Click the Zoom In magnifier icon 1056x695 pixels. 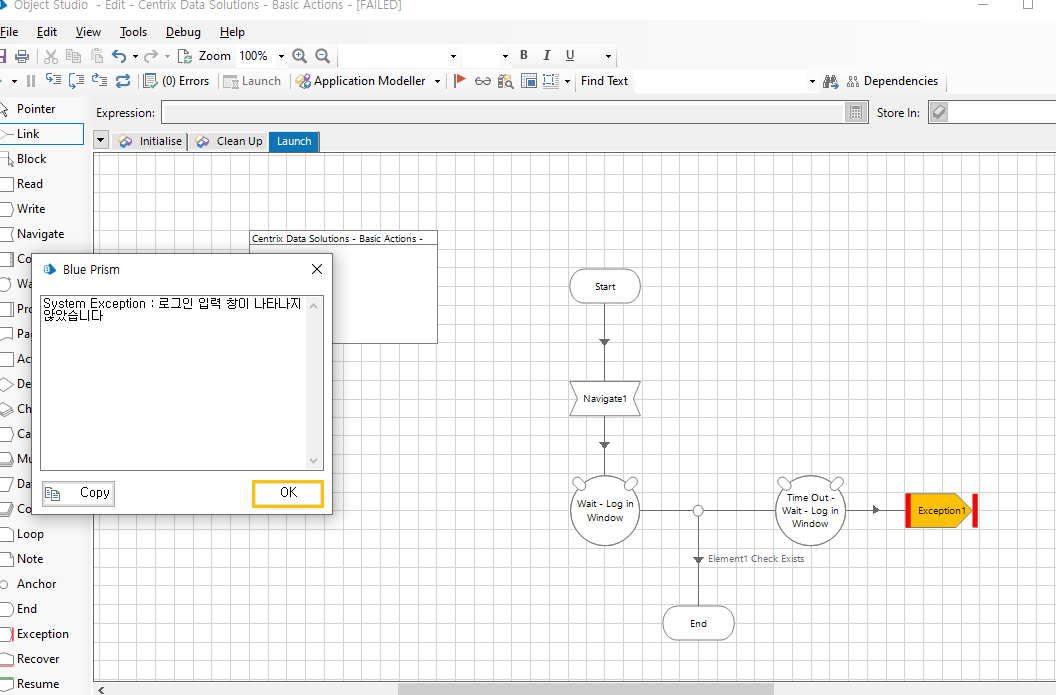300,56
